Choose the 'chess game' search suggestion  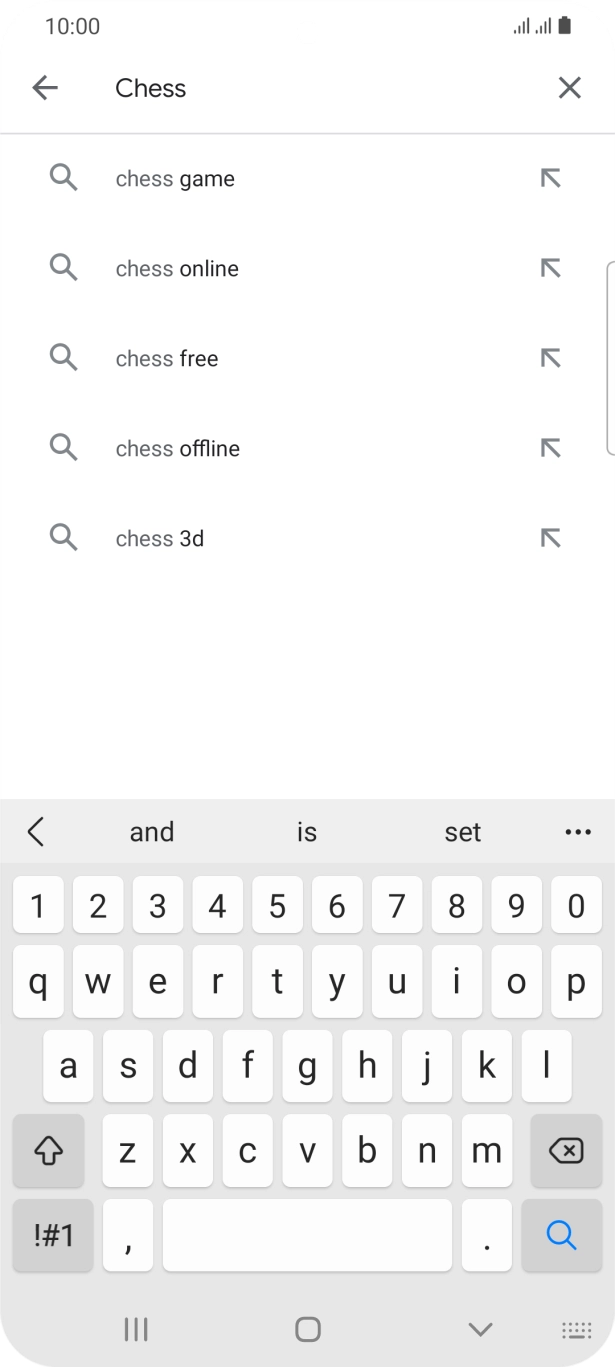175,178
